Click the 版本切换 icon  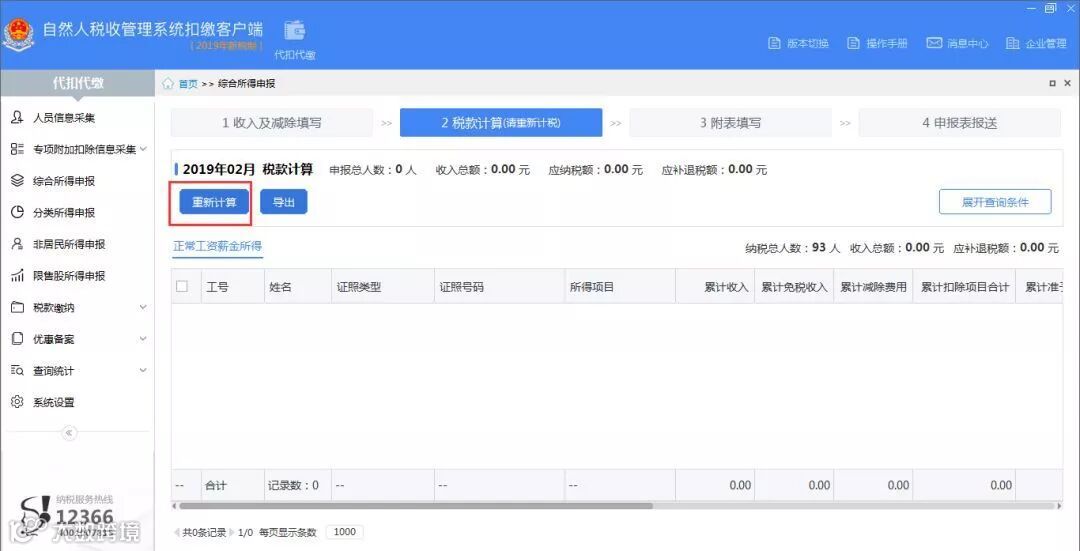click(774, 43)
